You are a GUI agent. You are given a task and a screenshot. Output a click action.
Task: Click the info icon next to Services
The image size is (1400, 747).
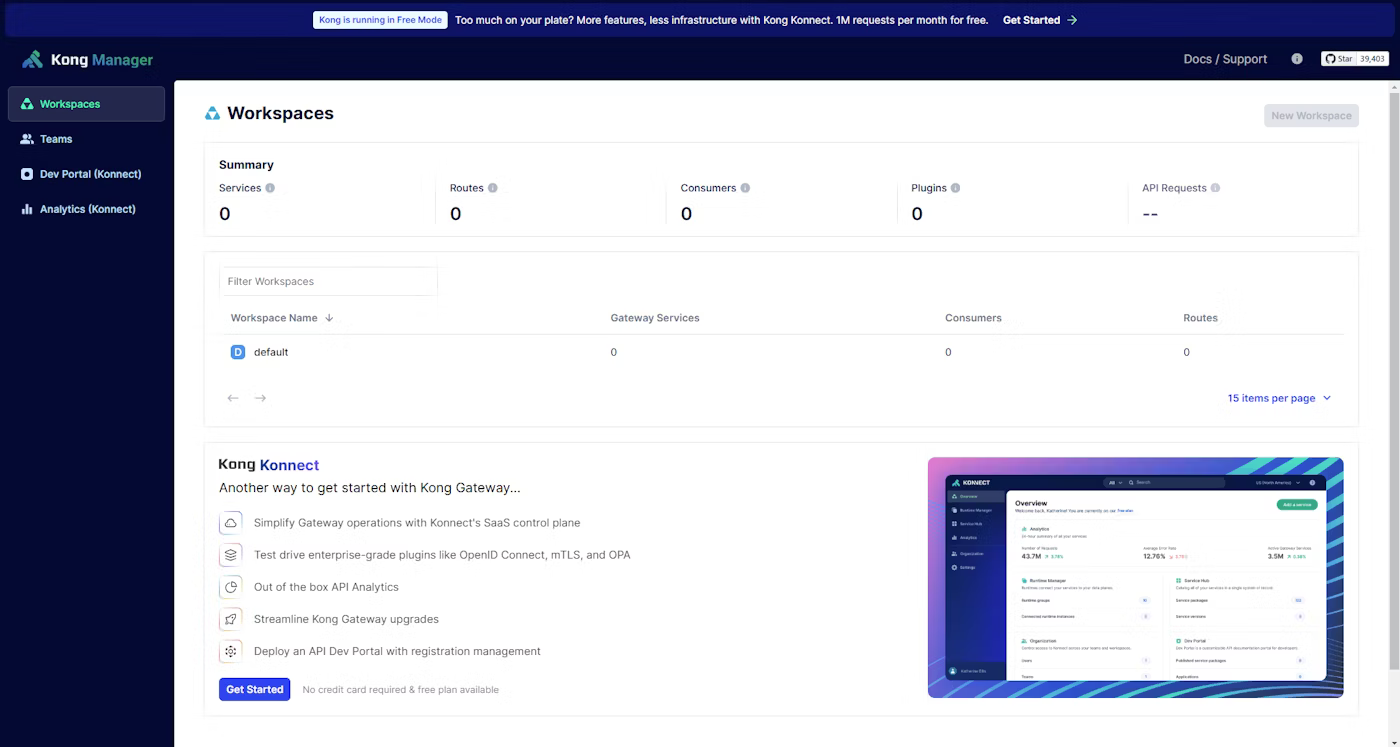click(270, 188)
